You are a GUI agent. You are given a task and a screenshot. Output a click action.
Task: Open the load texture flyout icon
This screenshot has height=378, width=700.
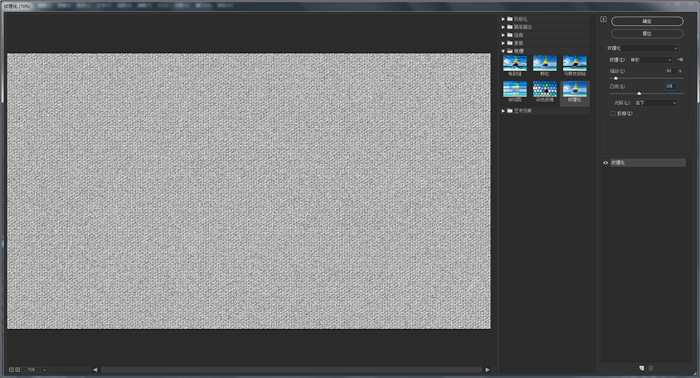pyautogui.click(x=680, y=59)
